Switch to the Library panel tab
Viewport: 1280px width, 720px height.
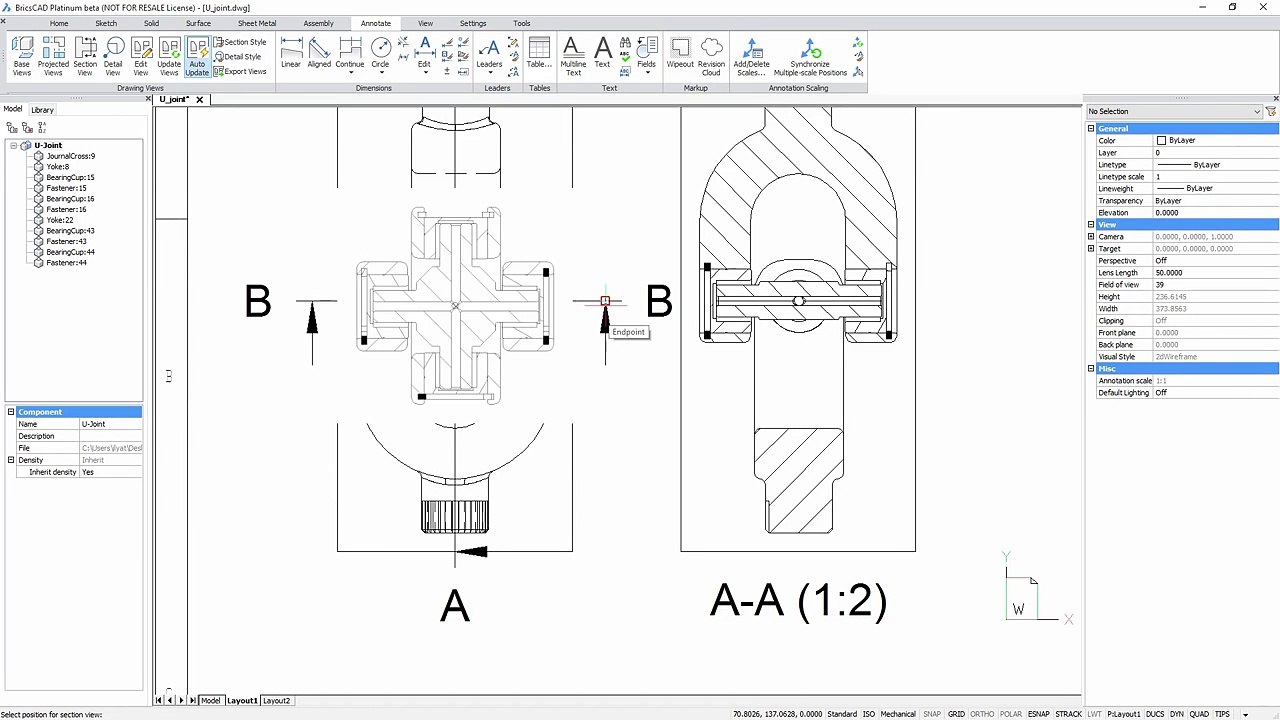(x=42, y=110)
